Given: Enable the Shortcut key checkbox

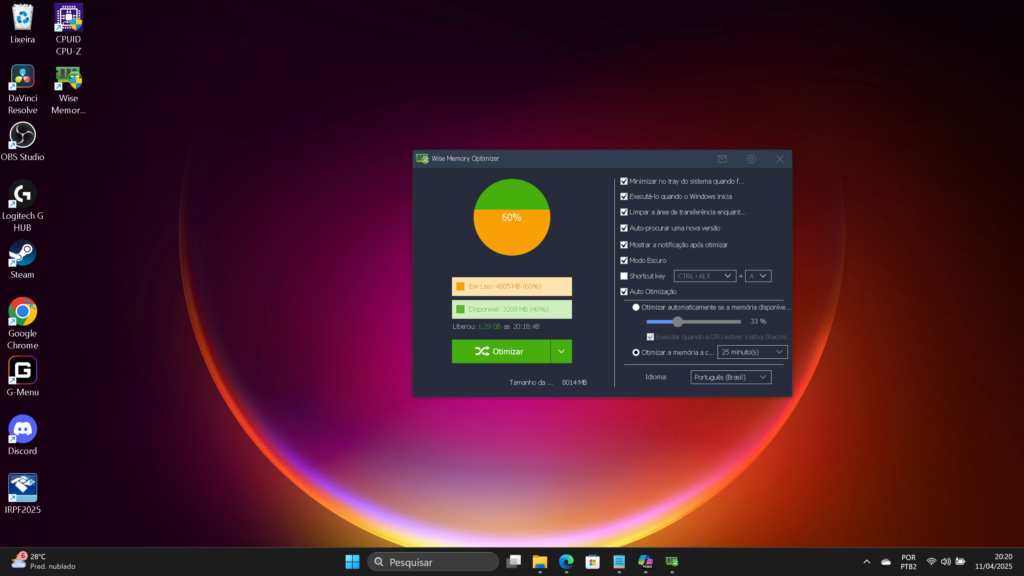Looking at the screenshot, I should (x=624, y=276).
